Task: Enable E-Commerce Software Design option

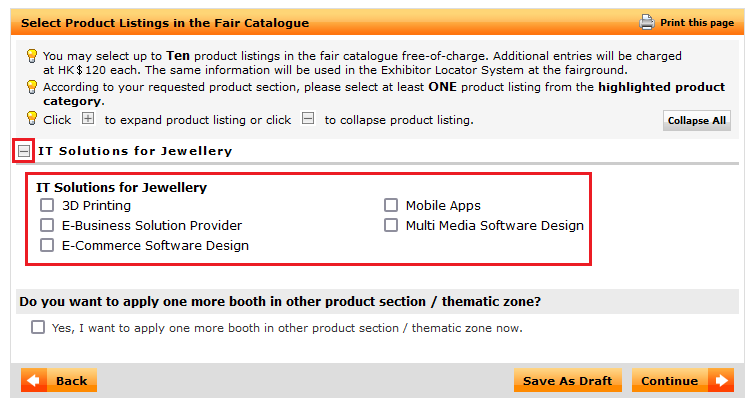Action: point(47,245)
